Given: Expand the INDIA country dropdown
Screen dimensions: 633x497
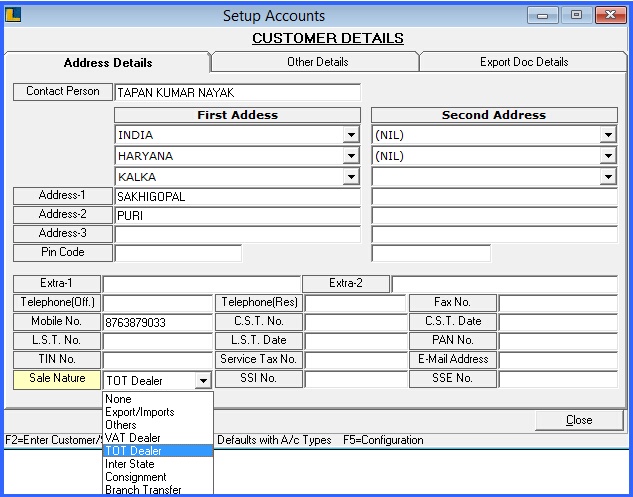Looking at the screenshot, I should pos(351,135).
